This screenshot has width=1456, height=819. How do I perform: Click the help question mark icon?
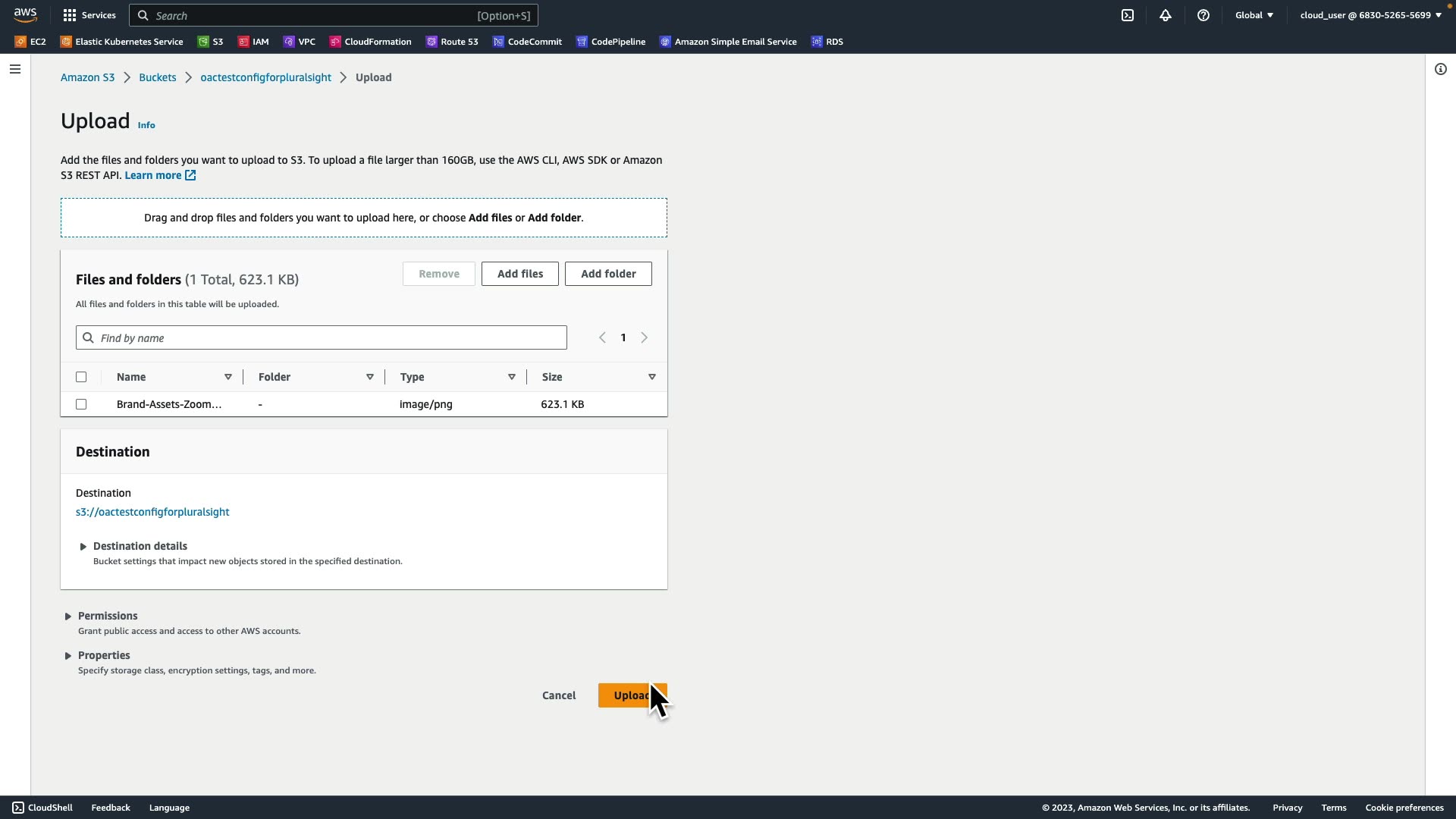pyautogui.click(x=1203, y=15)
